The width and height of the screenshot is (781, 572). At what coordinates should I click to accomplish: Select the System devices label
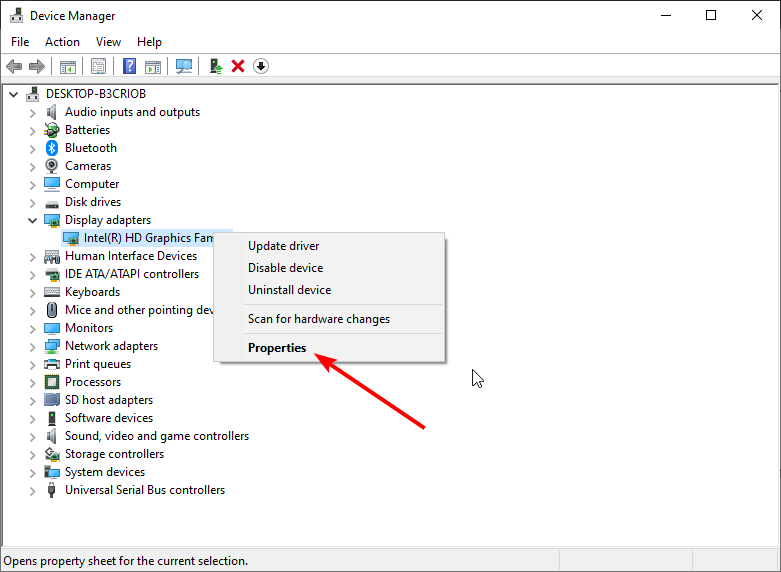[105, 472]
